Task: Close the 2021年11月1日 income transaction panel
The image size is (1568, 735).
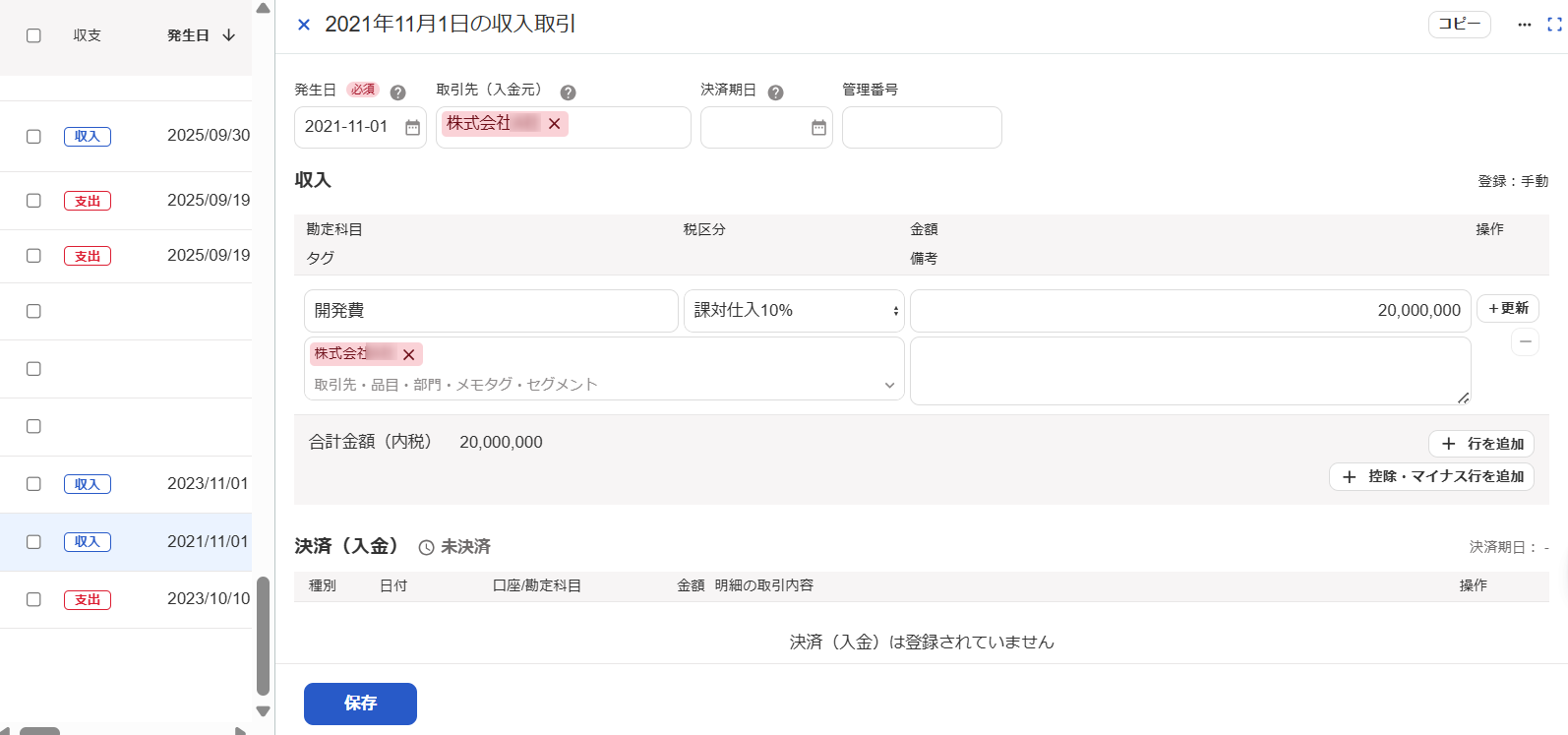Action: 304,25
